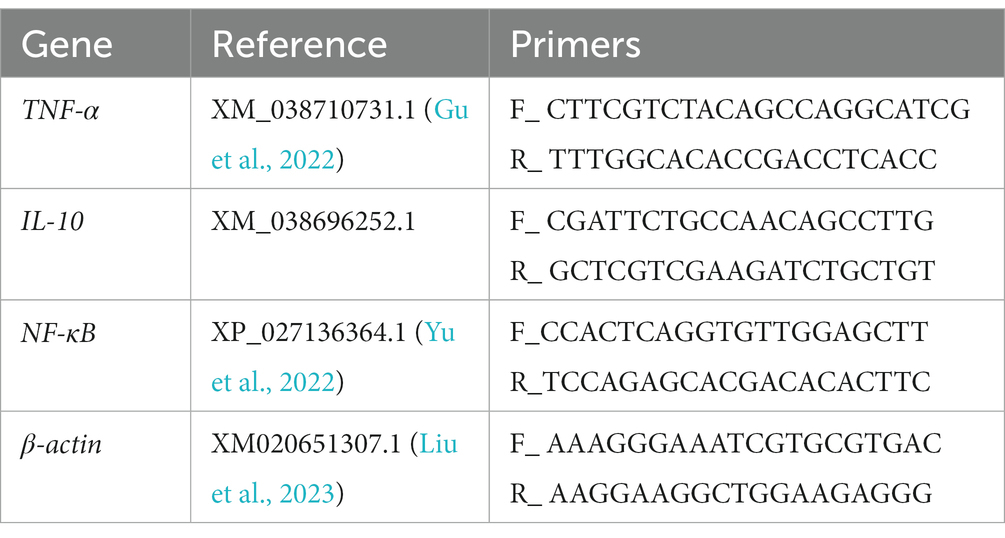Click accession number XP_027136364.1
1005x538 pixels.
309,333
